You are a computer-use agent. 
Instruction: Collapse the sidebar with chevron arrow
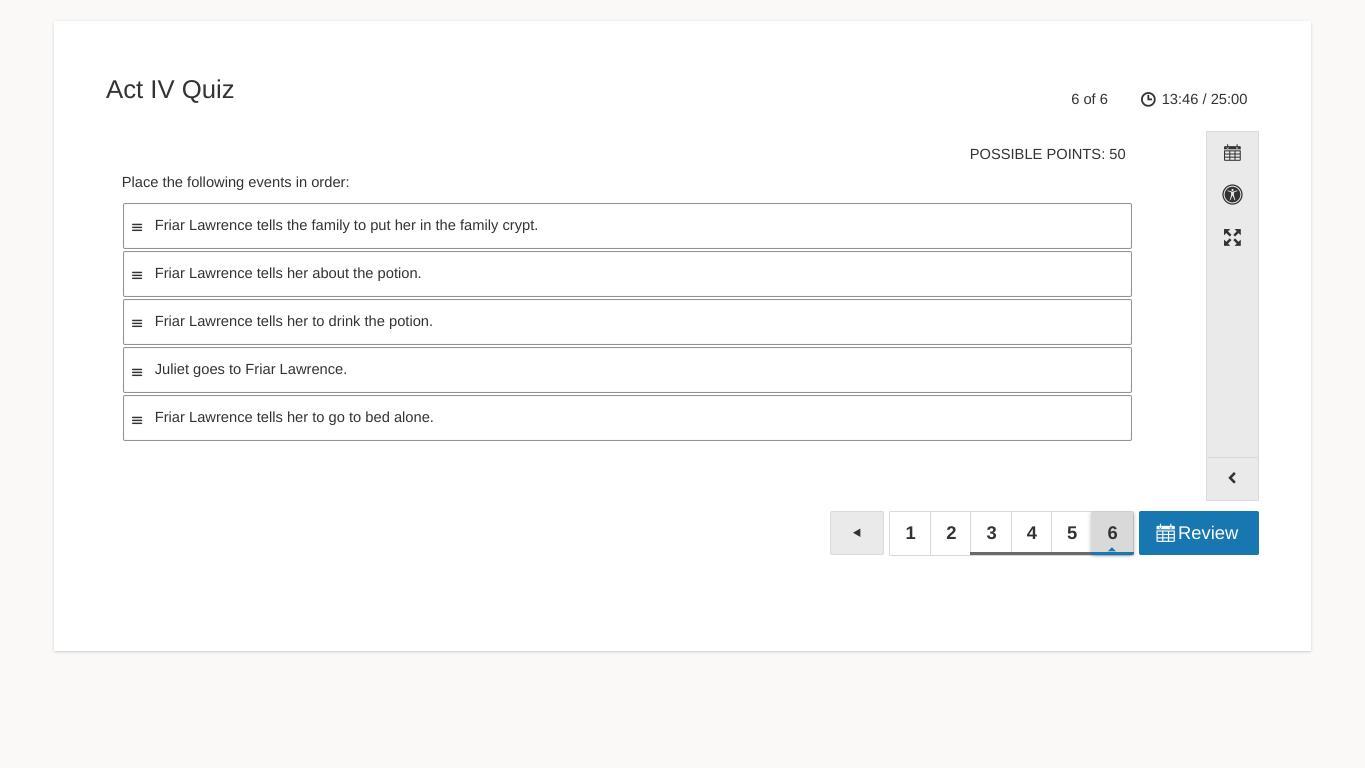click(x=1232, y=478)
